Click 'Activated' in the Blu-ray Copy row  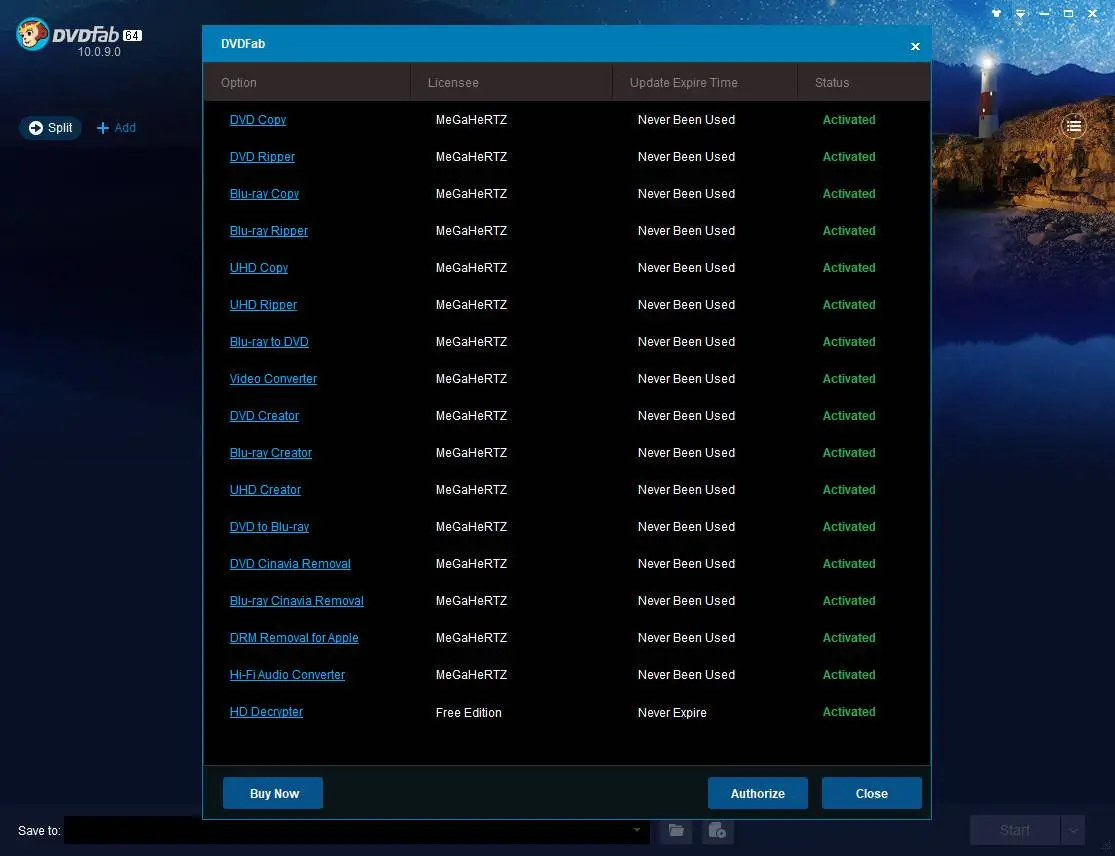coord(849,193)
